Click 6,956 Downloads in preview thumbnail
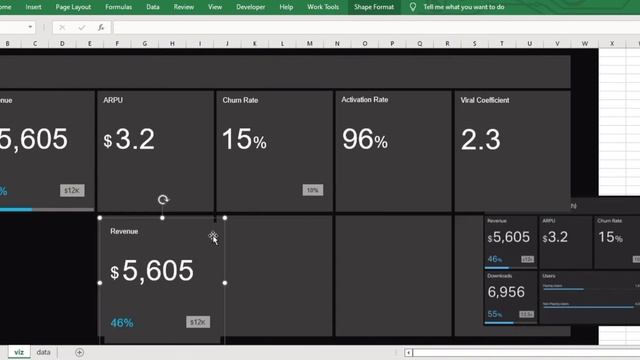 pos(506,292)
